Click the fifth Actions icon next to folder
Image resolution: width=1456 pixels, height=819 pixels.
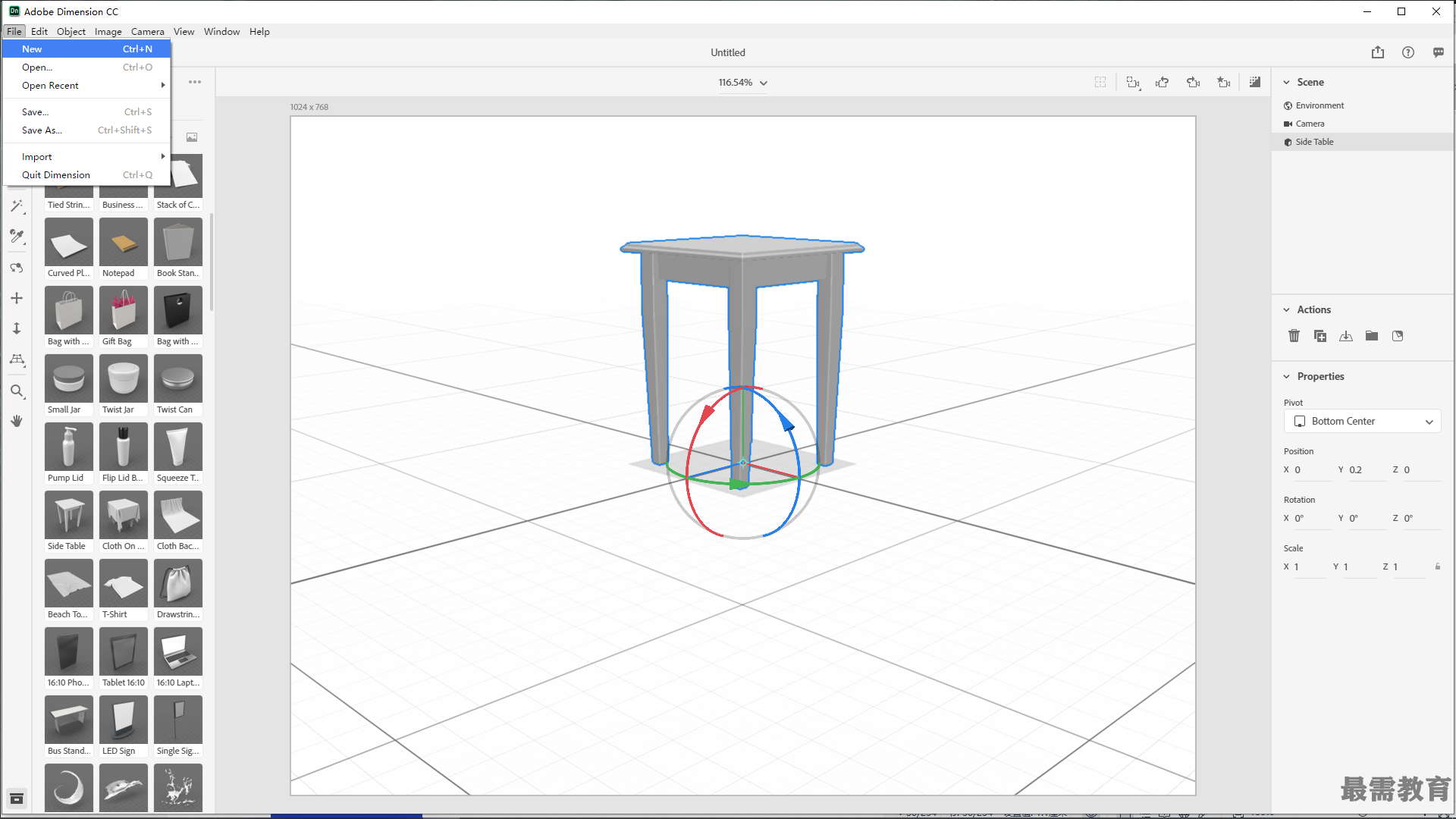pos(1398,336)
